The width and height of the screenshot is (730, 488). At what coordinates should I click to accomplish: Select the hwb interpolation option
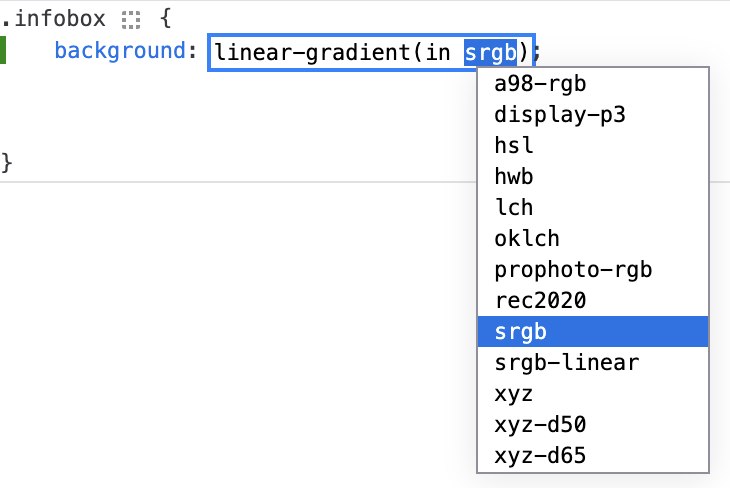pyautogui.click(x=514, y=177)
